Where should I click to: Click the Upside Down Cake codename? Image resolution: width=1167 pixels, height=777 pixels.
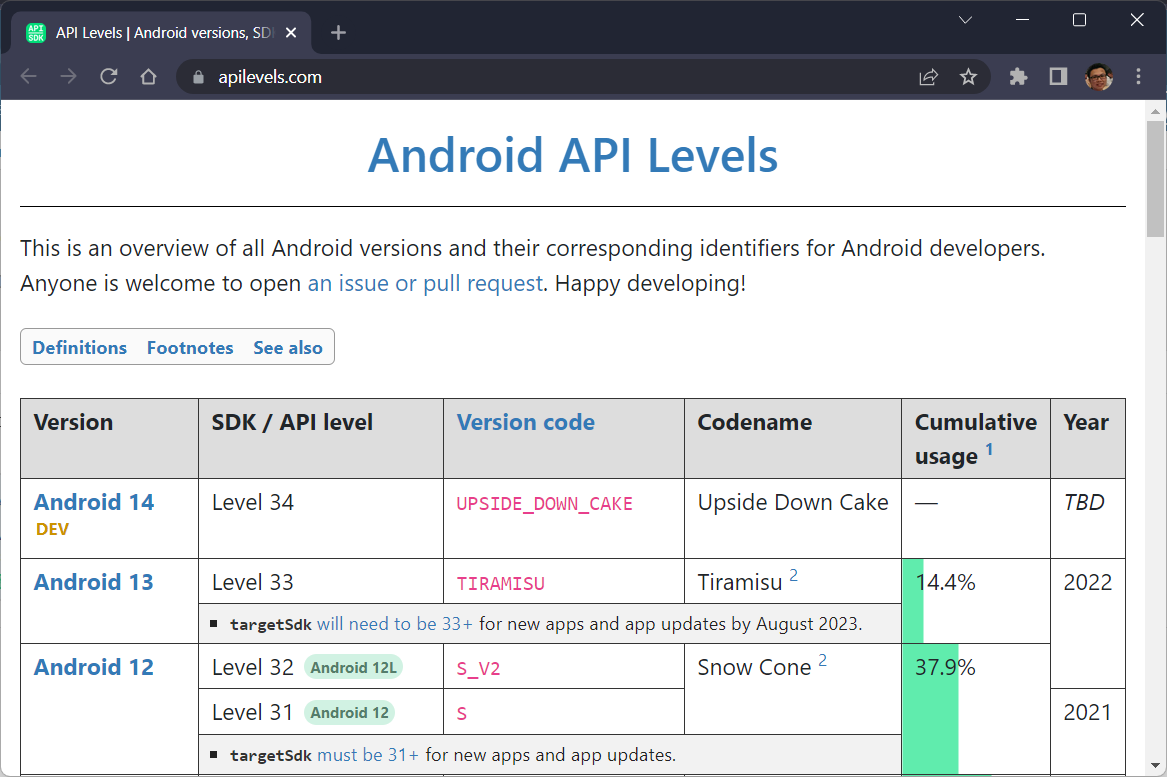coord(793,502)
